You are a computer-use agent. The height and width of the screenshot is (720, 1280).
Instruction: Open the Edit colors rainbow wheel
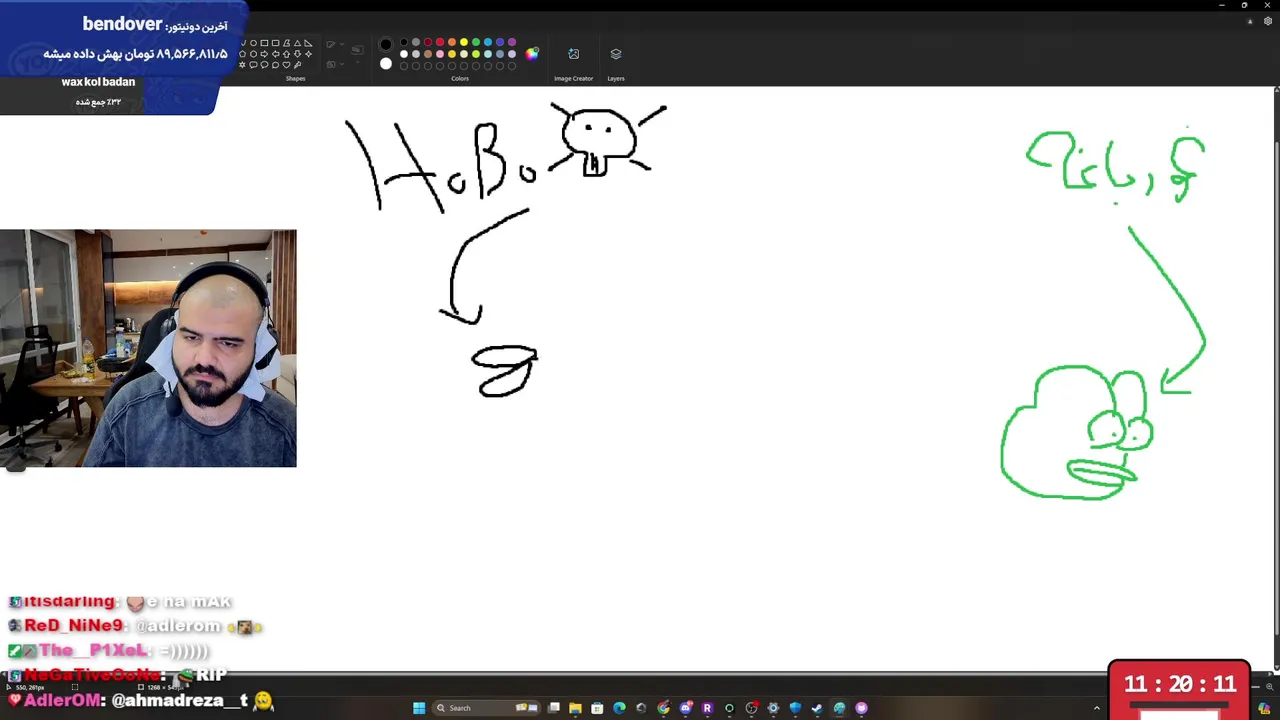pyautogui.click(x=532, y=54)
